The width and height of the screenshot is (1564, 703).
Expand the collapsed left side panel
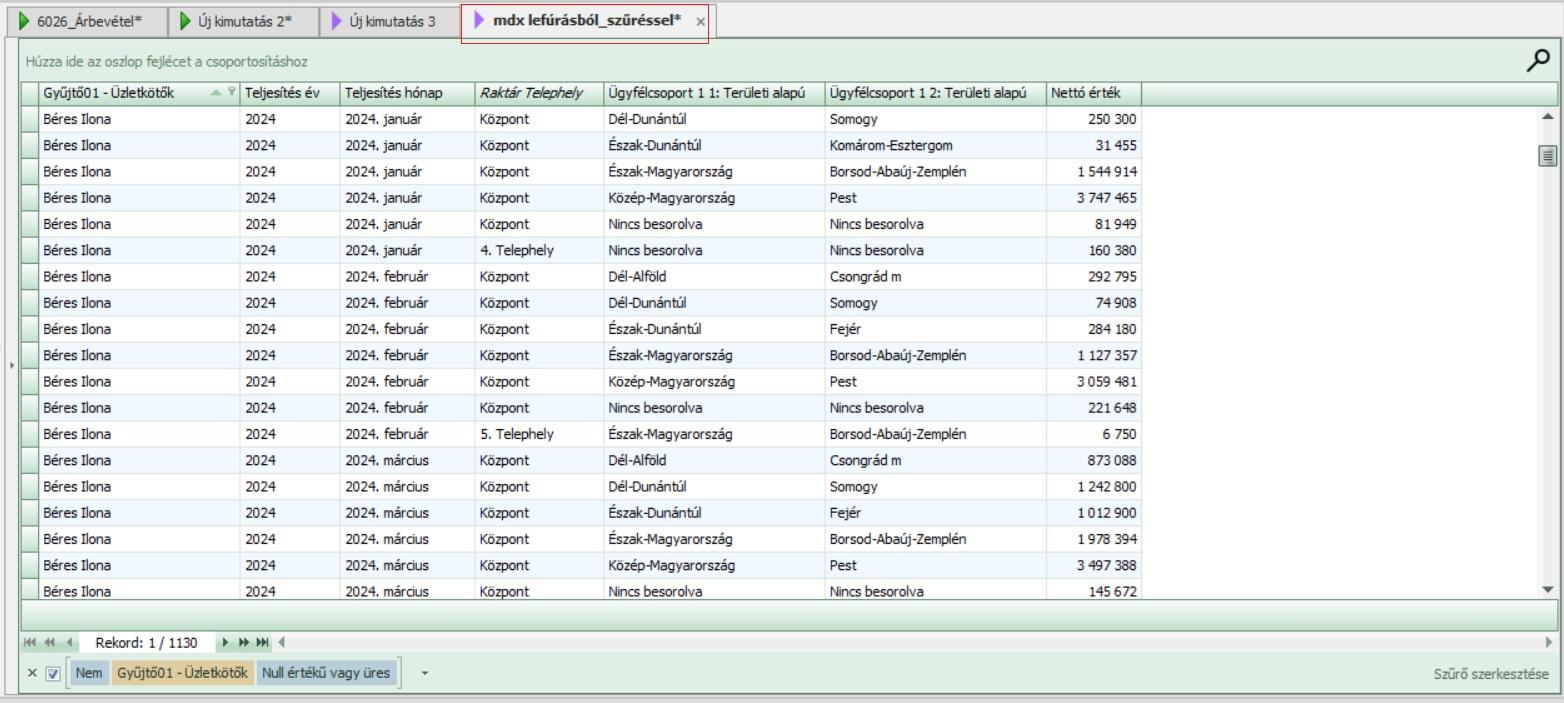point(12,366)
